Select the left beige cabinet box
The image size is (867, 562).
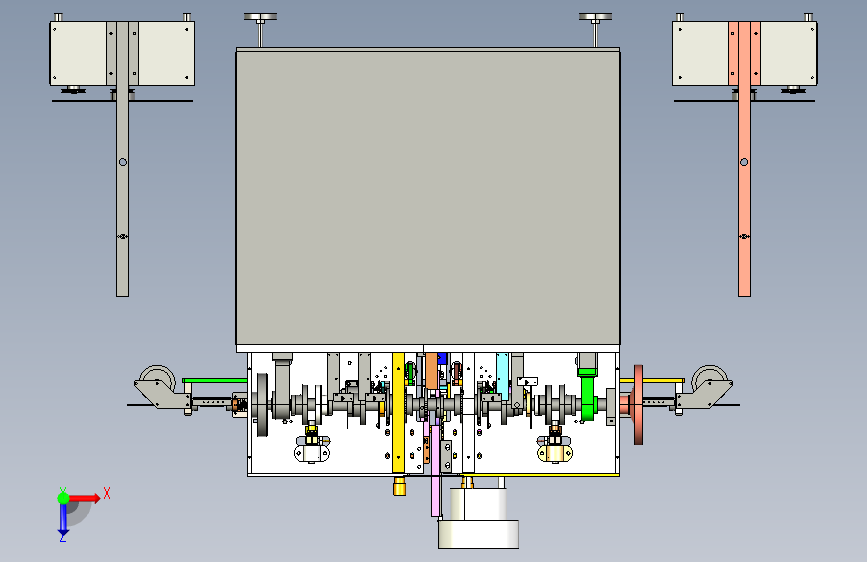point(122,54)
